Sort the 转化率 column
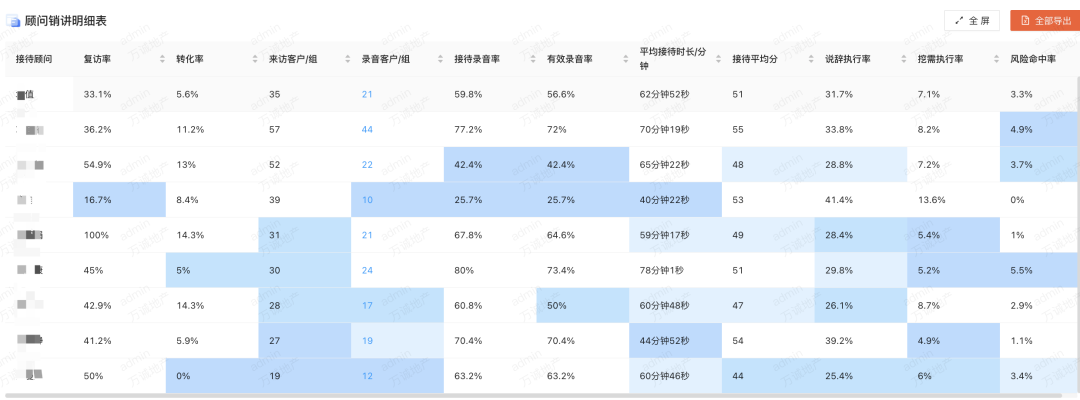The image size is (1080, 400). point(255,59)
